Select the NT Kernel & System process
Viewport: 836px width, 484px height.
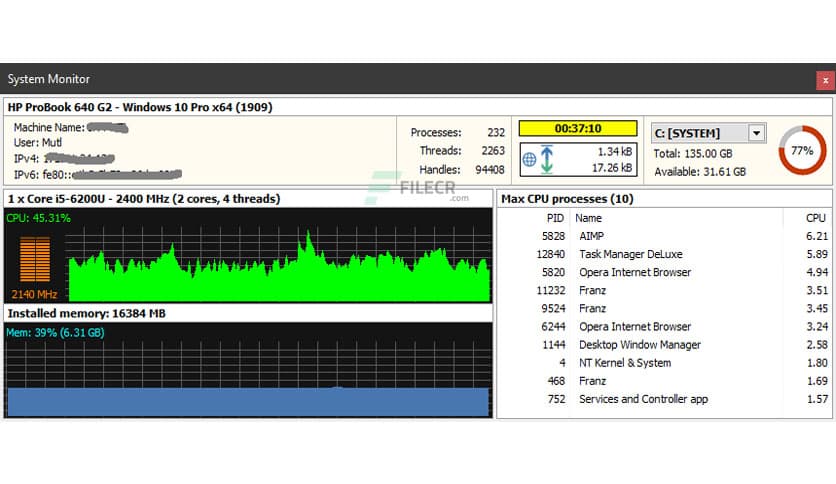point(664,363)
